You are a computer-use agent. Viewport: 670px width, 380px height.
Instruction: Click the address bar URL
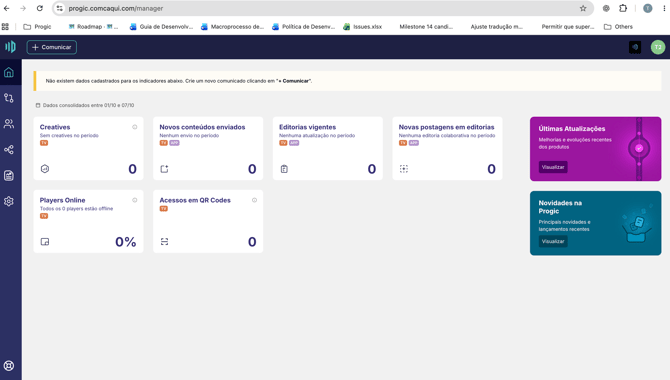click(116, 8)
